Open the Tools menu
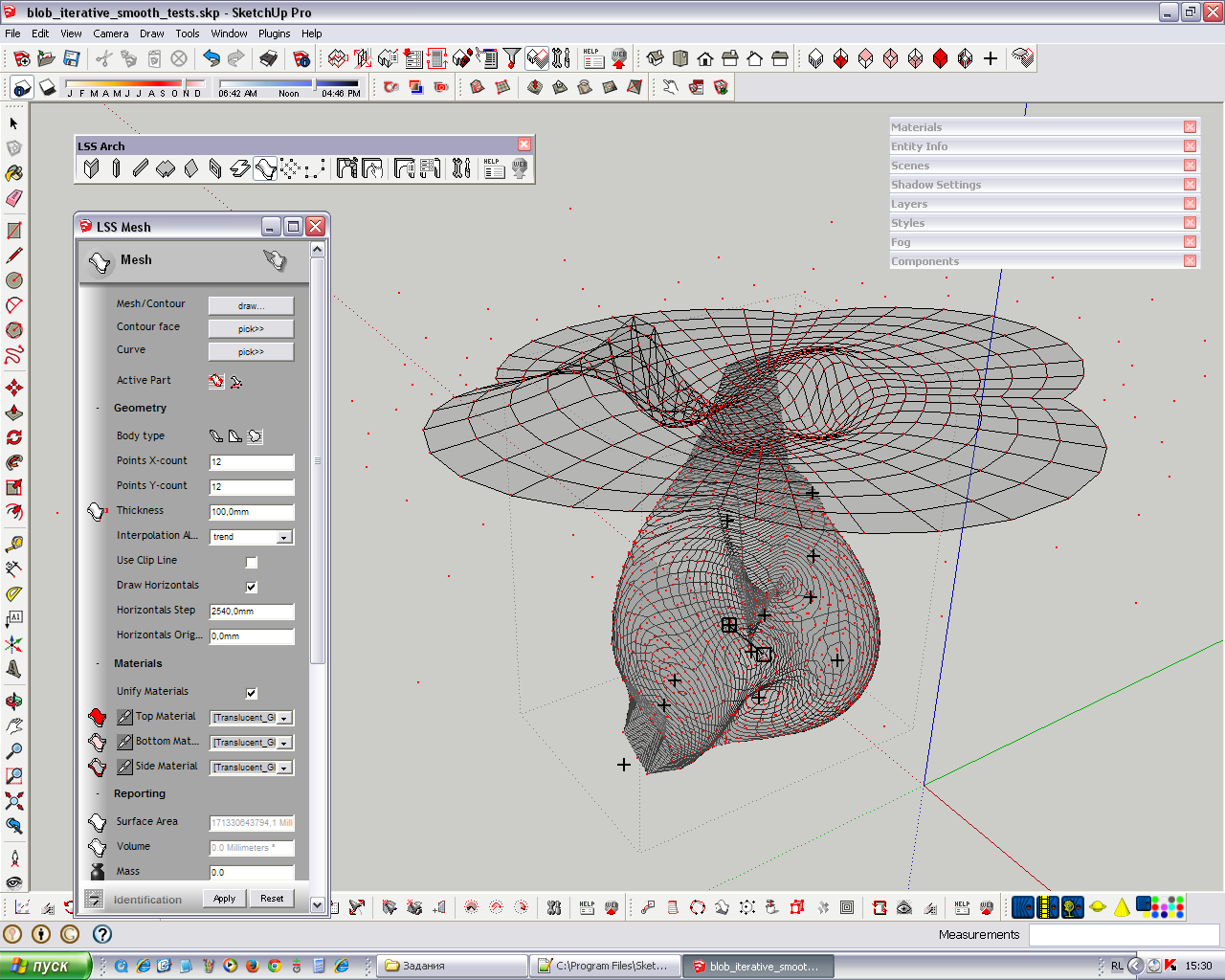The image size is (1225, 980). click(188, 33)
